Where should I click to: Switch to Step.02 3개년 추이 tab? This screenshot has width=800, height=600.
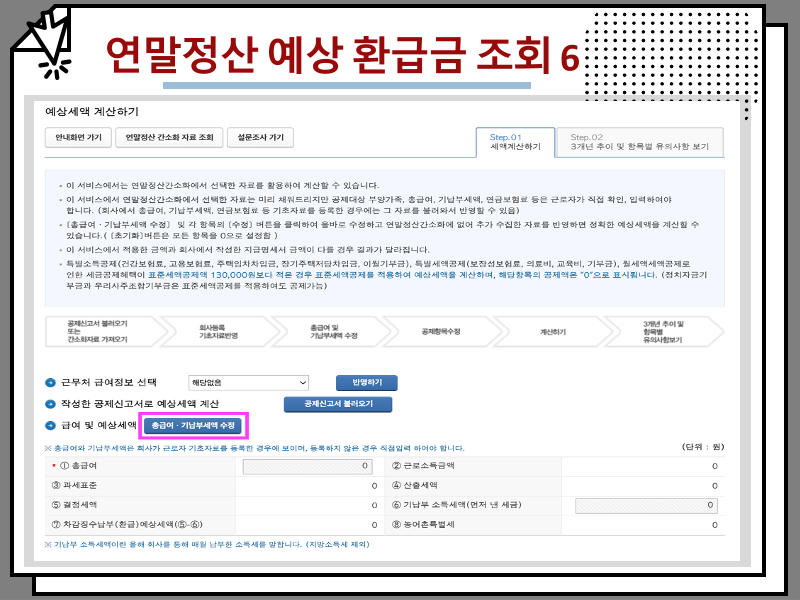[640, 142]
